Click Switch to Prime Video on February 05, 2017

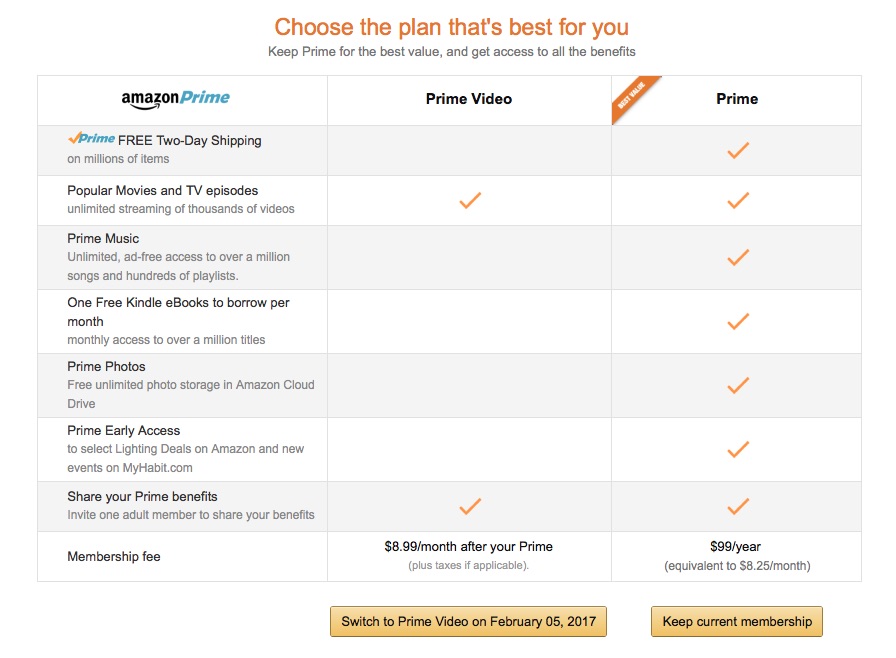pos(469,621)
